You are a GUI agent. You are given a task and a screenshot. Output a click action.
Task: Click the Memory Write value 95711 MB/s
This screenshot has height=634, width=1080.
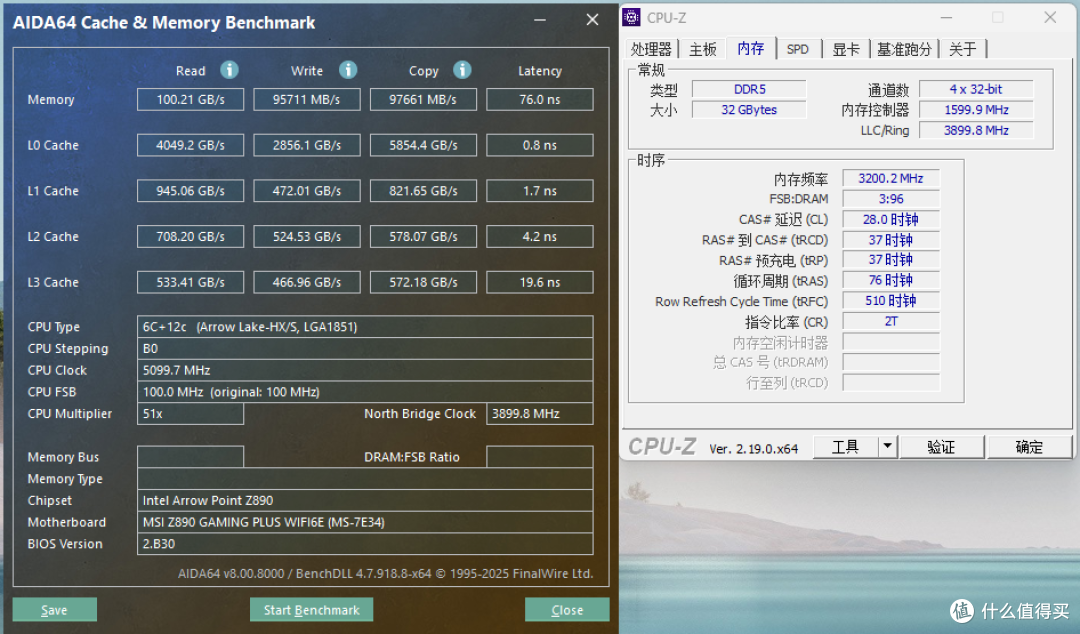tap(307, 99)
